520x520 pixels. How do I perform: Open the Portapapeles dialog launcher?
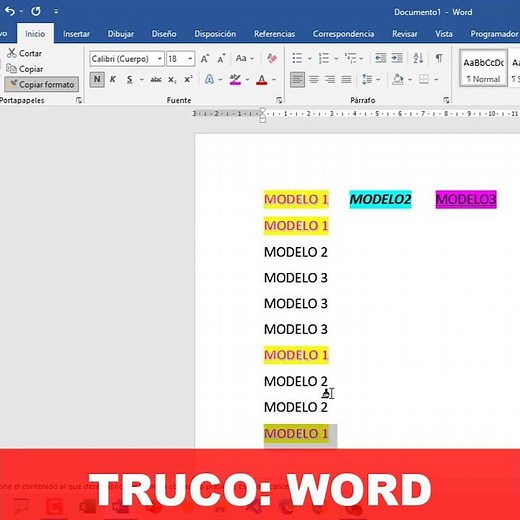(x=79, y=100)
